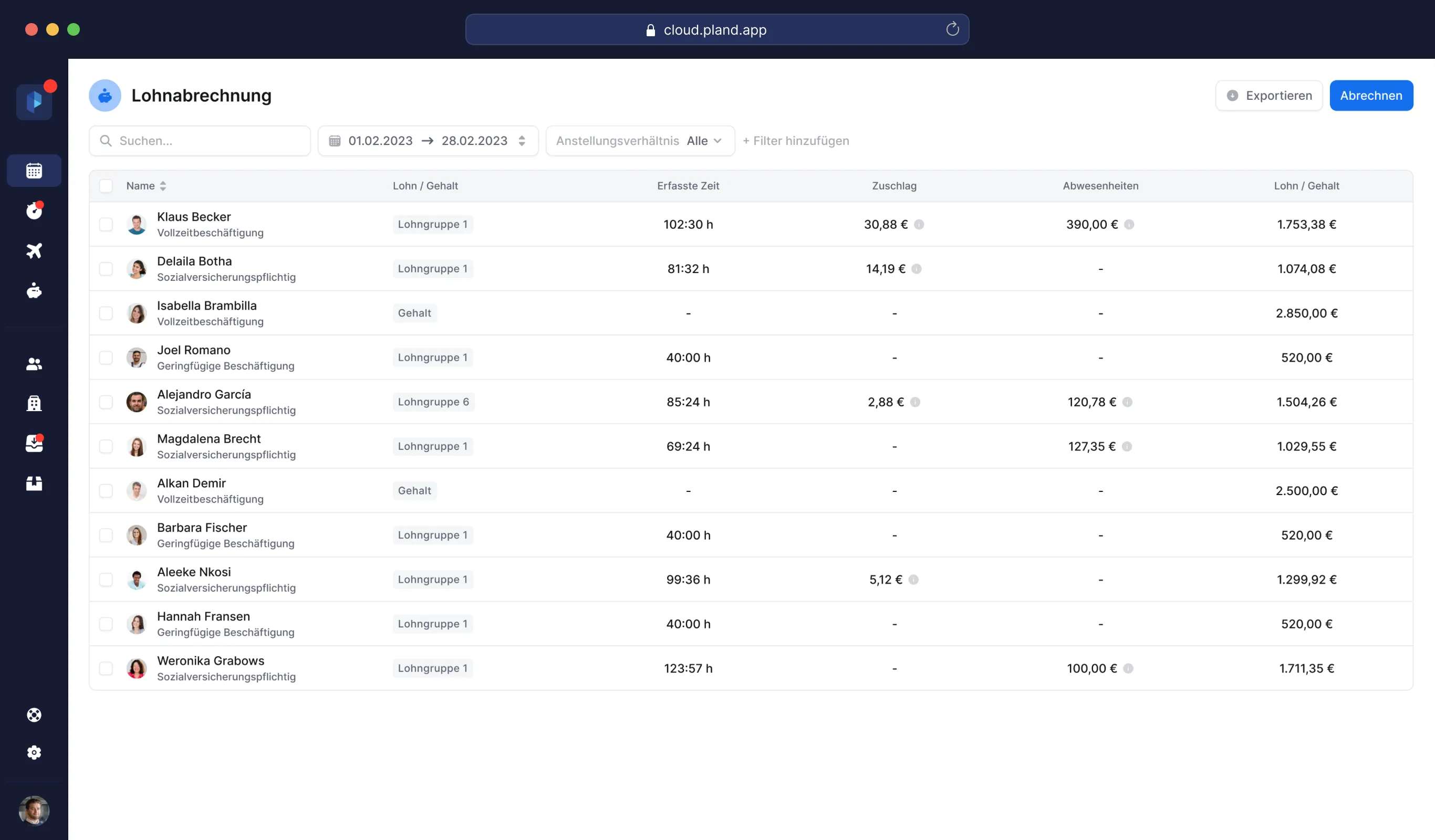This screenshot has height=840, width=1435.
Task: Click the cloud.pland.app address bar
Action: 717,29
